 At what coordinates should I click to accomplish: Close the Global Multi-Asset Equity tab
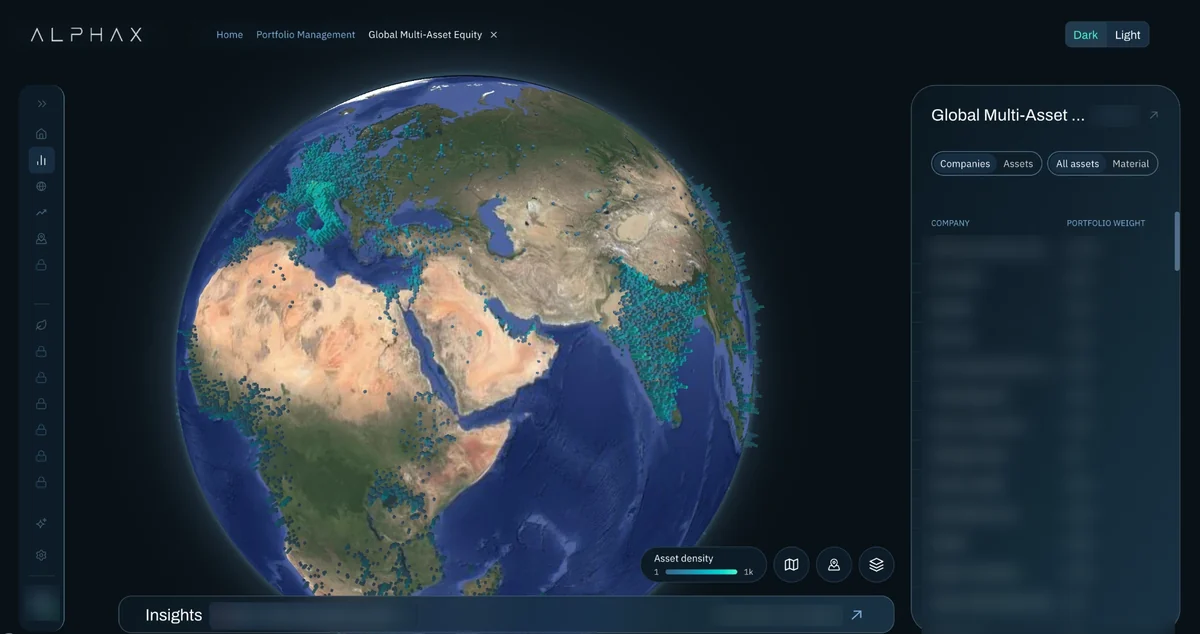point(493,35)
